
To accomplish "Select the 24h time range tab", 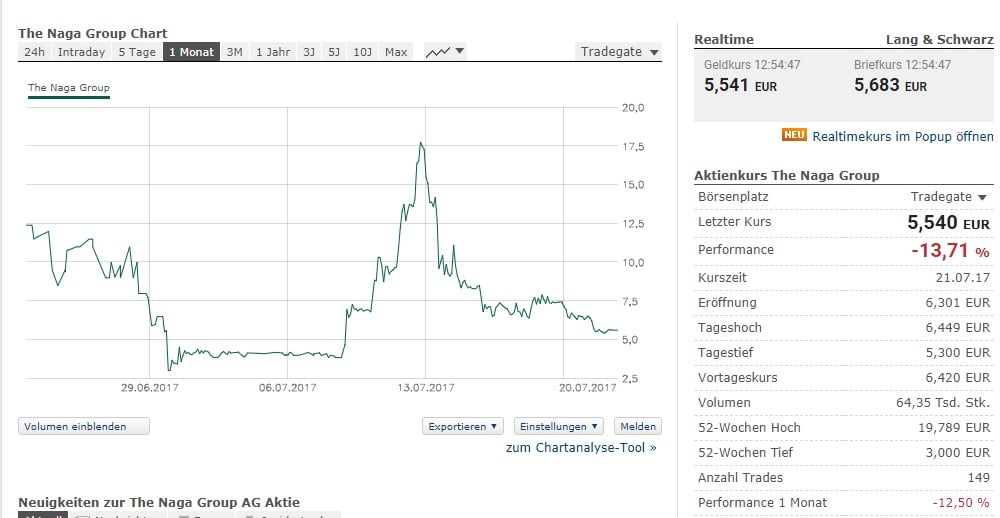I will [x=34, y=52].
